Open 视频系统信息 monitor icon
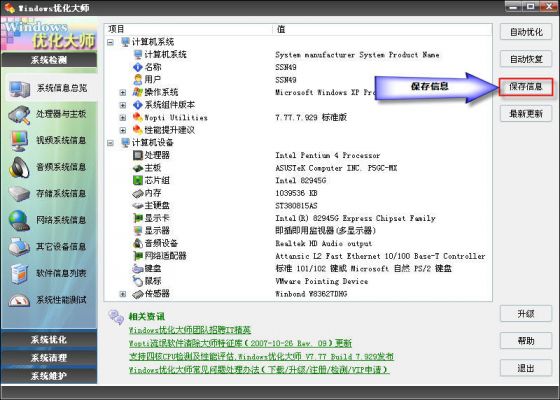Viewport: 560px width, 400px height. [x=19, y=141]
